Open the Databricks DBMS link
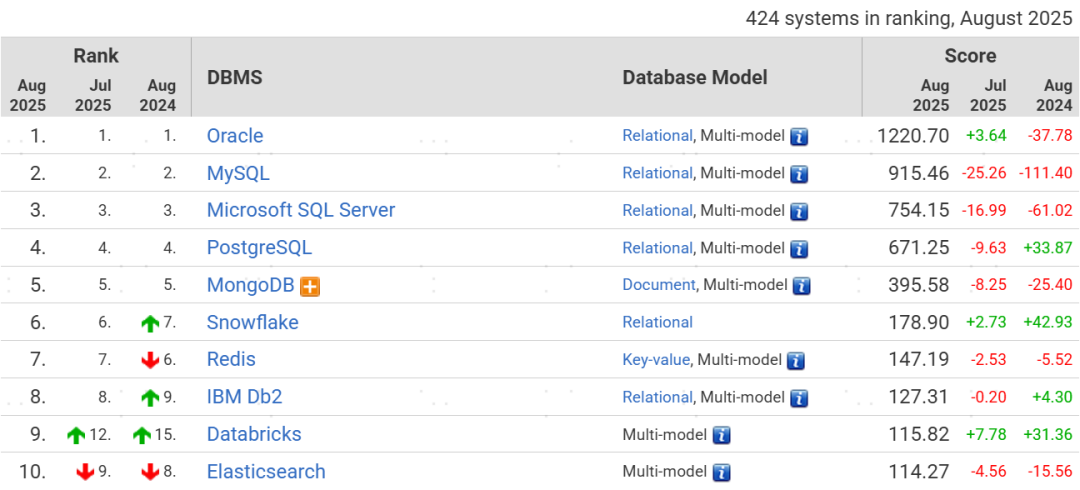Image resolution: width=1080 pixels, height=490 pixels. pyautogui.click(x=254, y=434)
